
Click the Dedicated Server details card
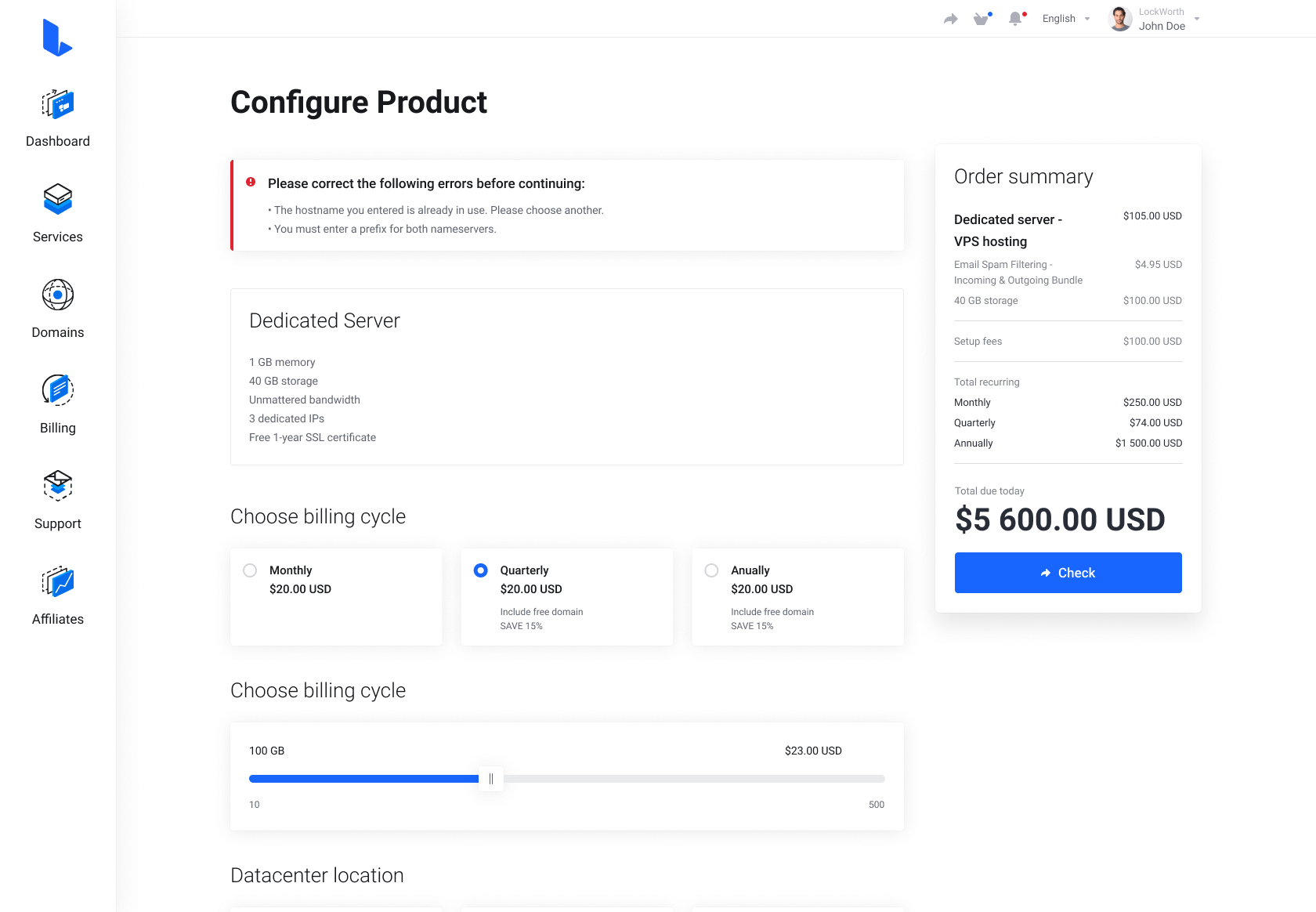click(x=567, y=377)
